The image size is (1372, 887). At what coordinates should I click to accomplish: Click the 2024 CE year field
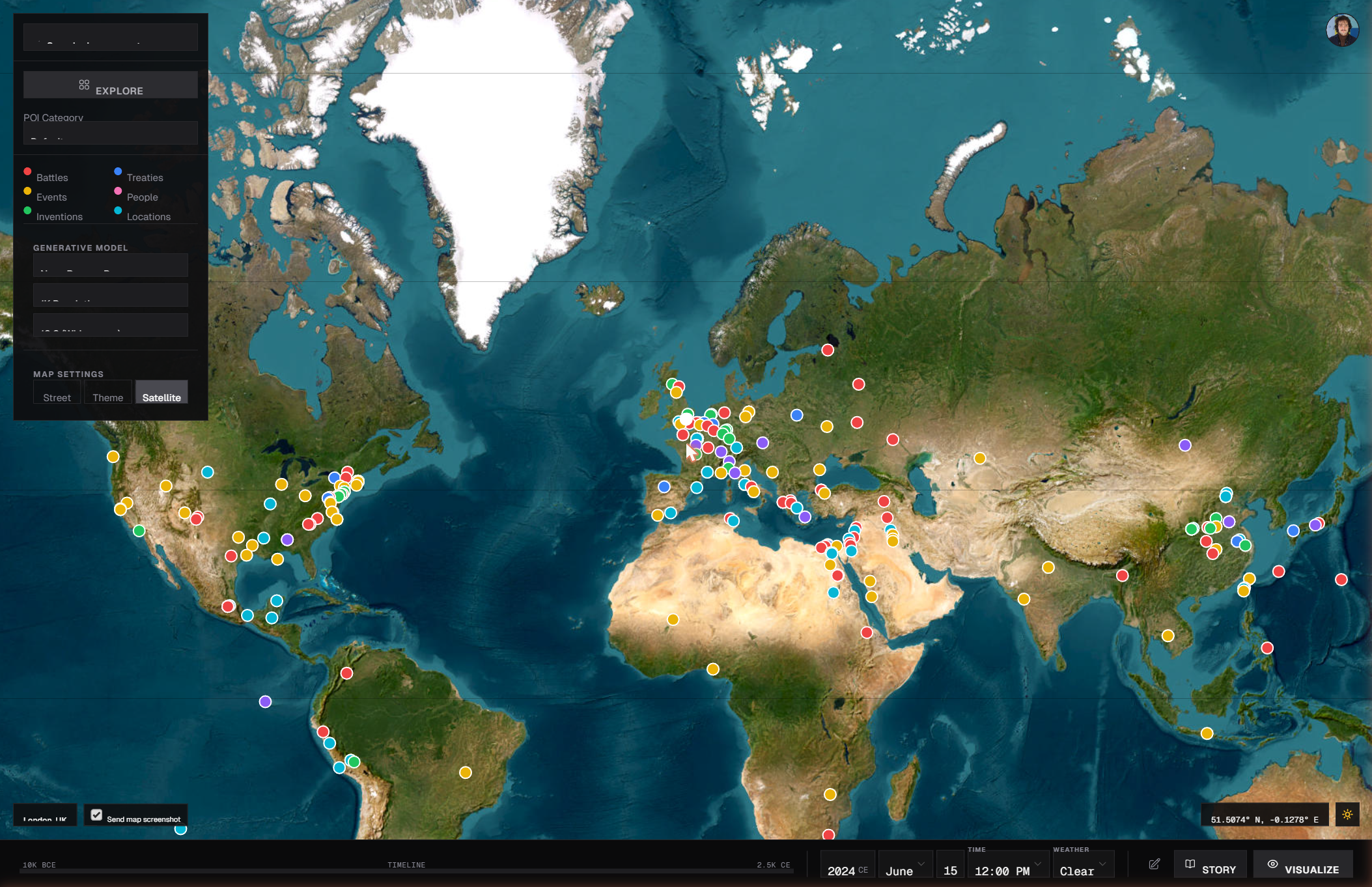[847, 865]
